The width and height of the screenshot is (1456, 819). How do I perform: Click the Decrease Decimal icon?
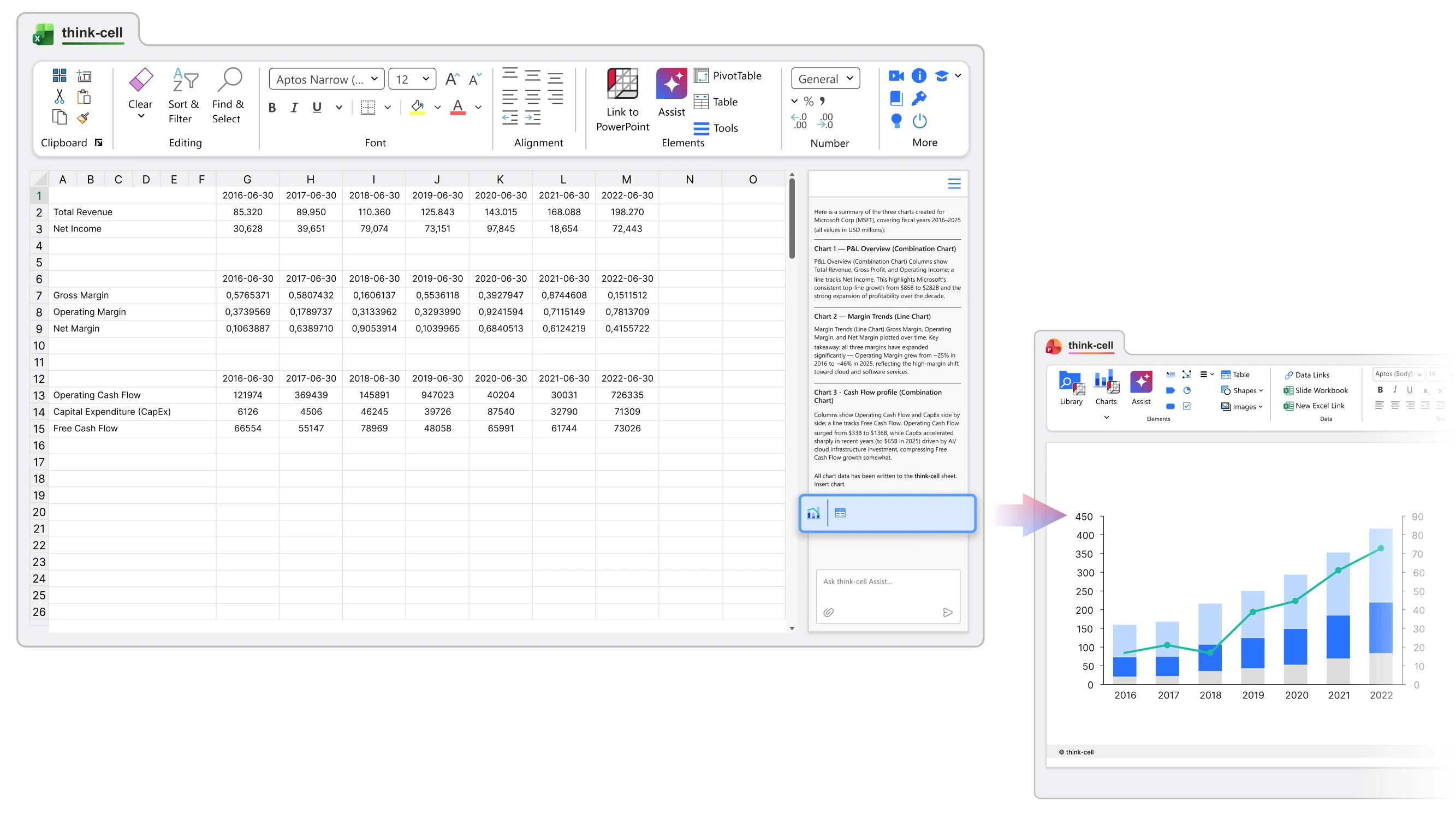click(x=826, y=121)
